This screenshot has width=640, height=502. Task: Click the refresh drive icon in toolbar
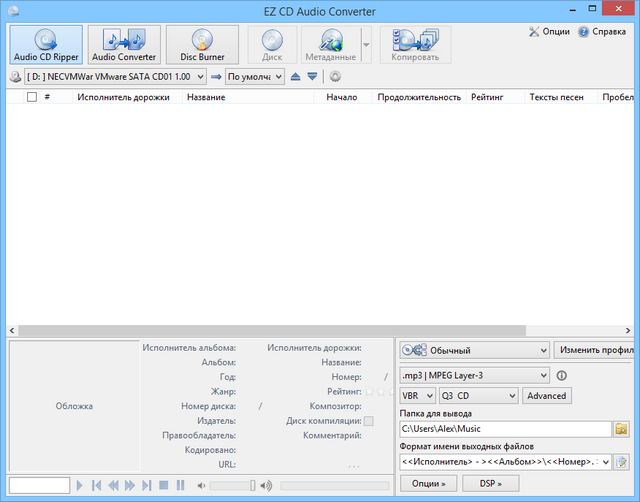click(336, 76)
